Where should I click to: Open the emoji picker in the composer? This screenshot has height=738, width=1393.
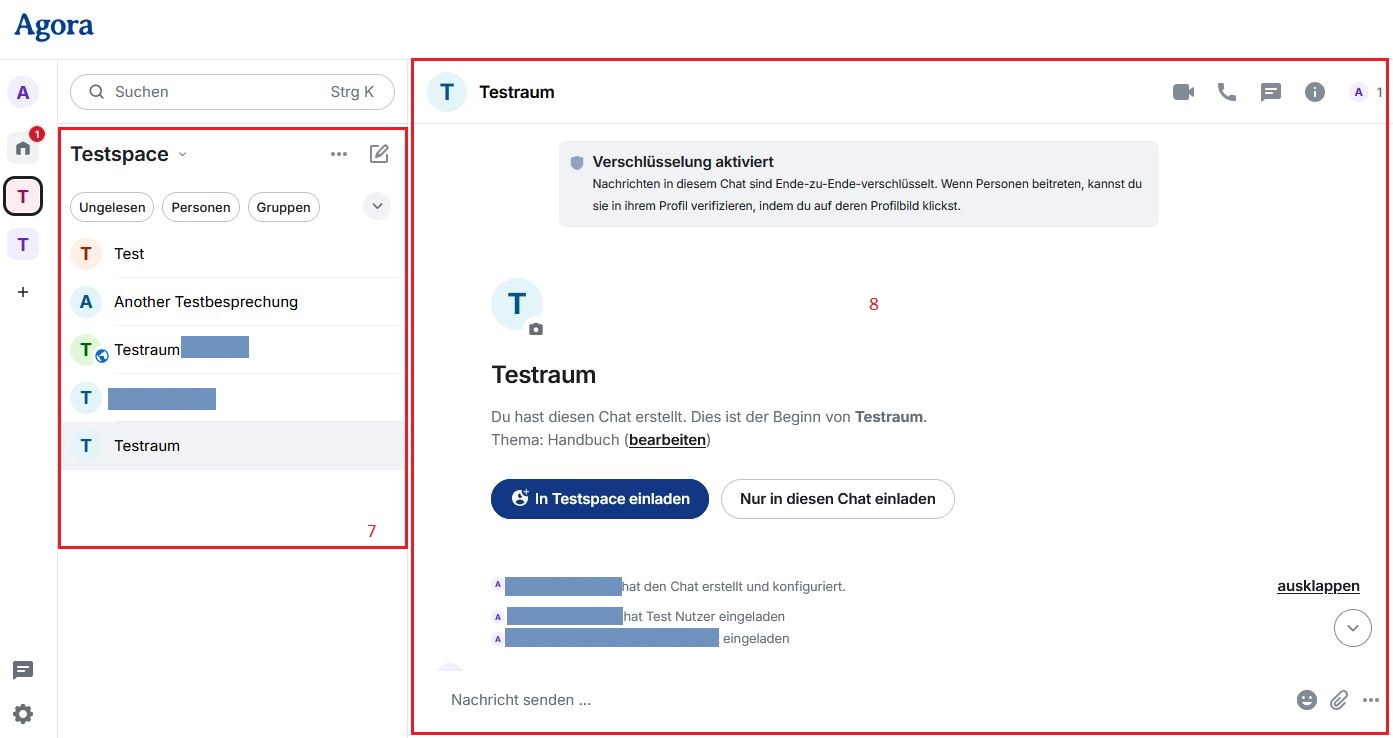(x=1306, y=700)
